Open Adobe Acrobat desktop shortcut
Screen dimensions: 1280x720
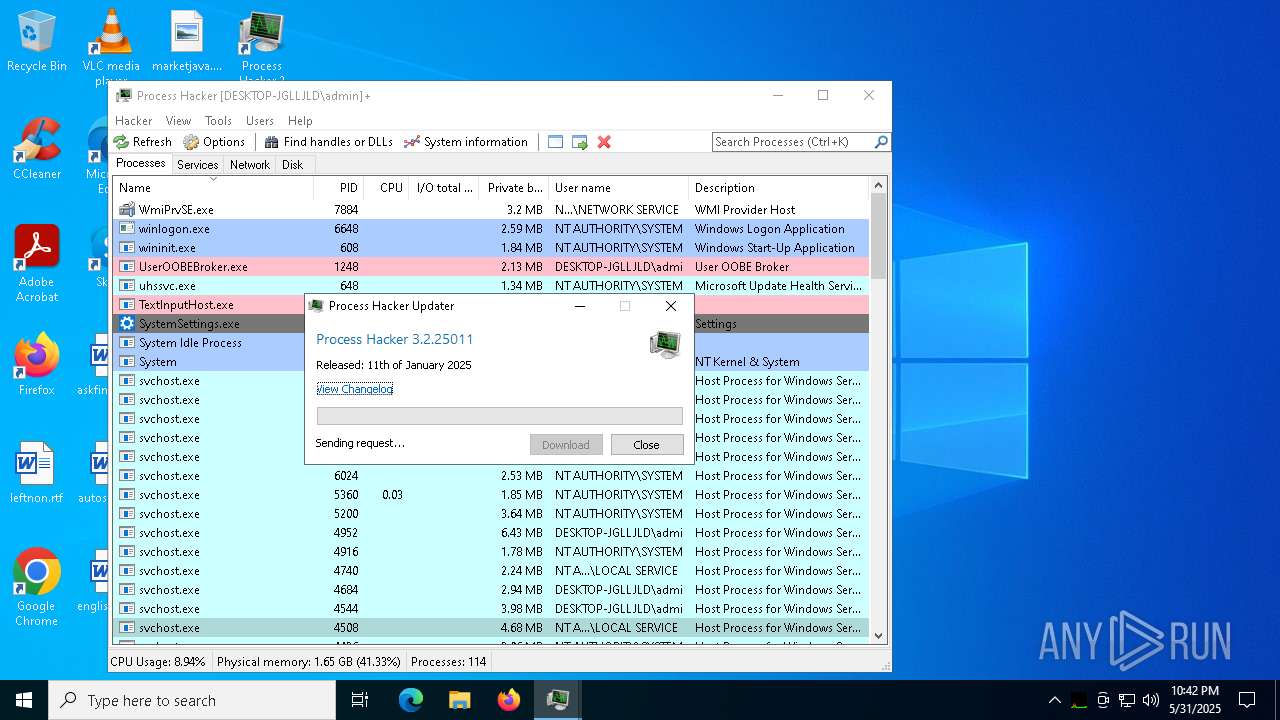[37, 263]
